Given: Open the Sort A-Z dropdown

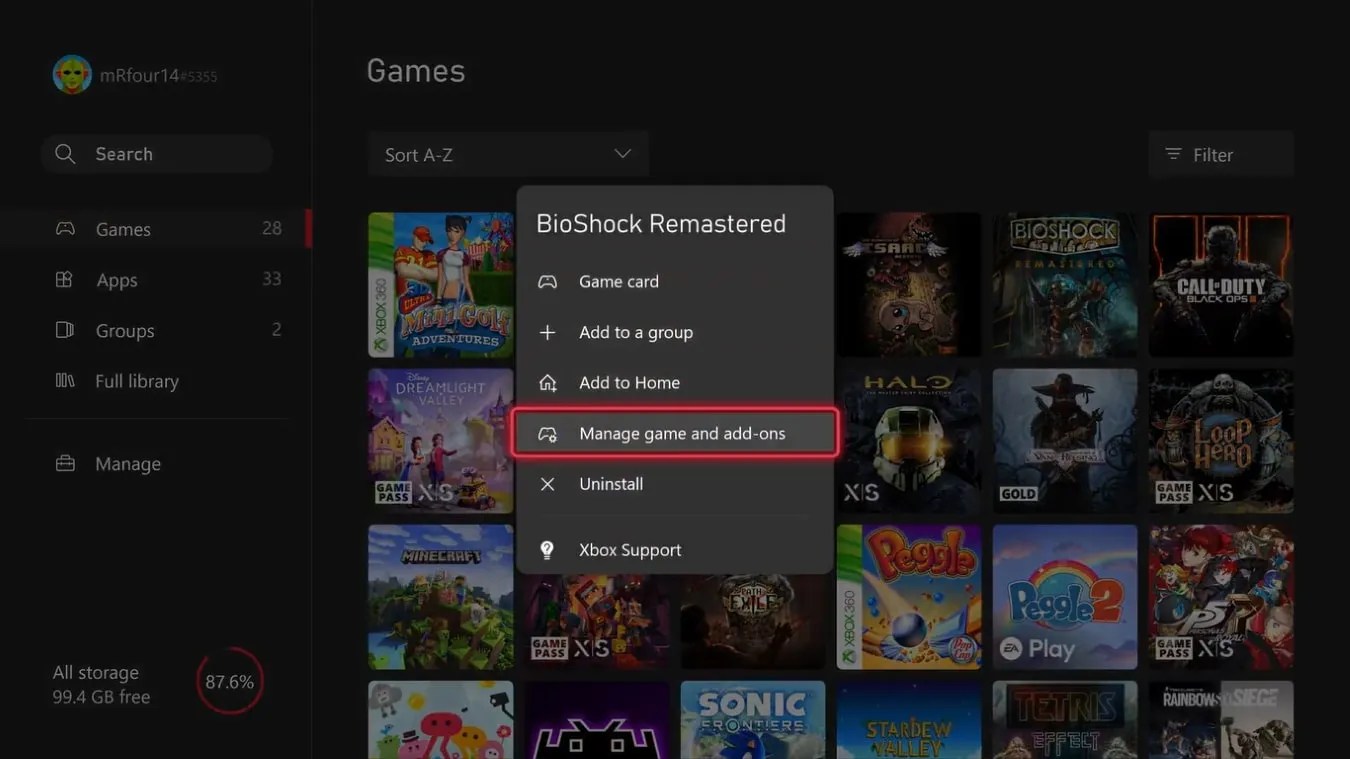Looking at the screenshot, I should (x=507, y=152).
